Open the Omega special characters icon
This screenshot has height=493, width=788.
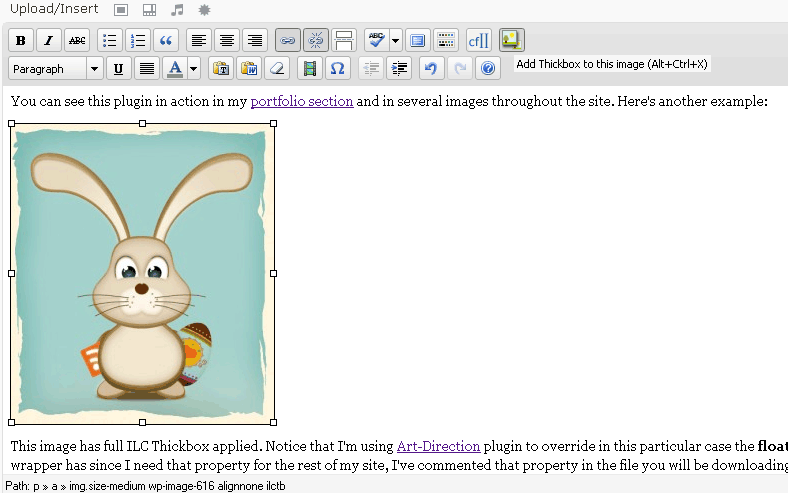click(x=338, y=68)
